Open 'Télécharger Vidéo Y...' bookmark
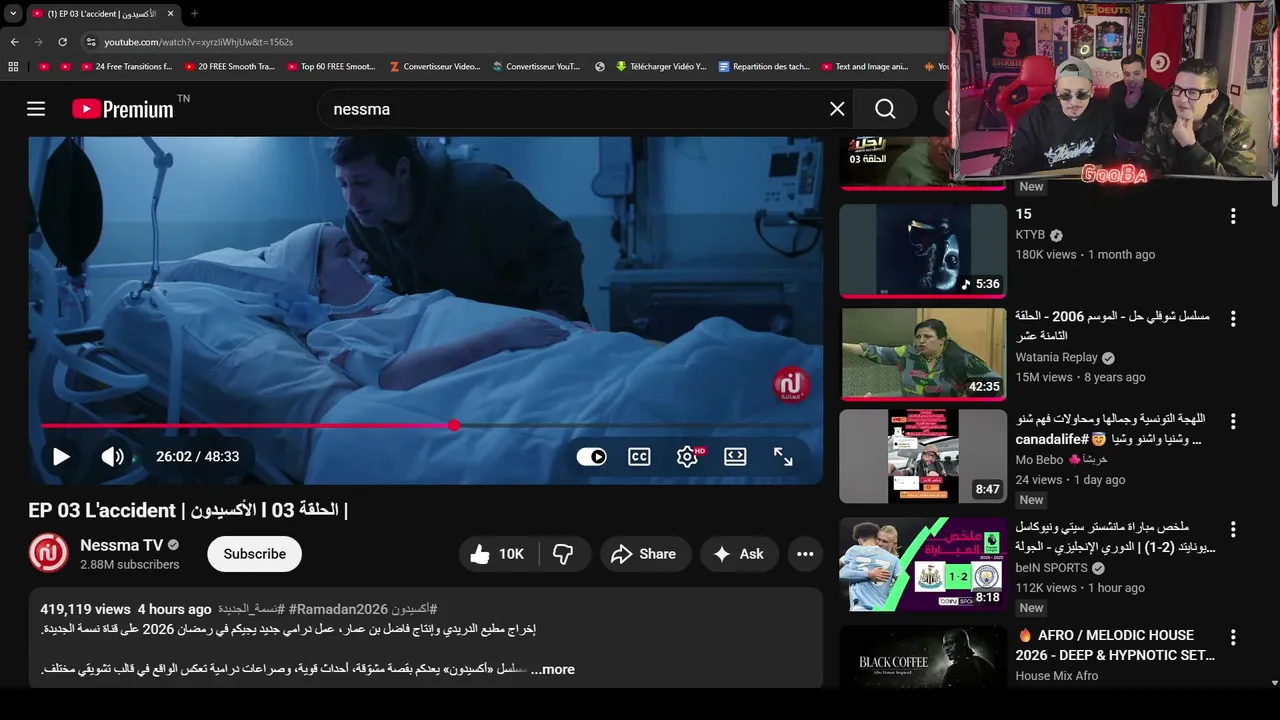This screenshot has height=720, width=1280. click(661, 67)
